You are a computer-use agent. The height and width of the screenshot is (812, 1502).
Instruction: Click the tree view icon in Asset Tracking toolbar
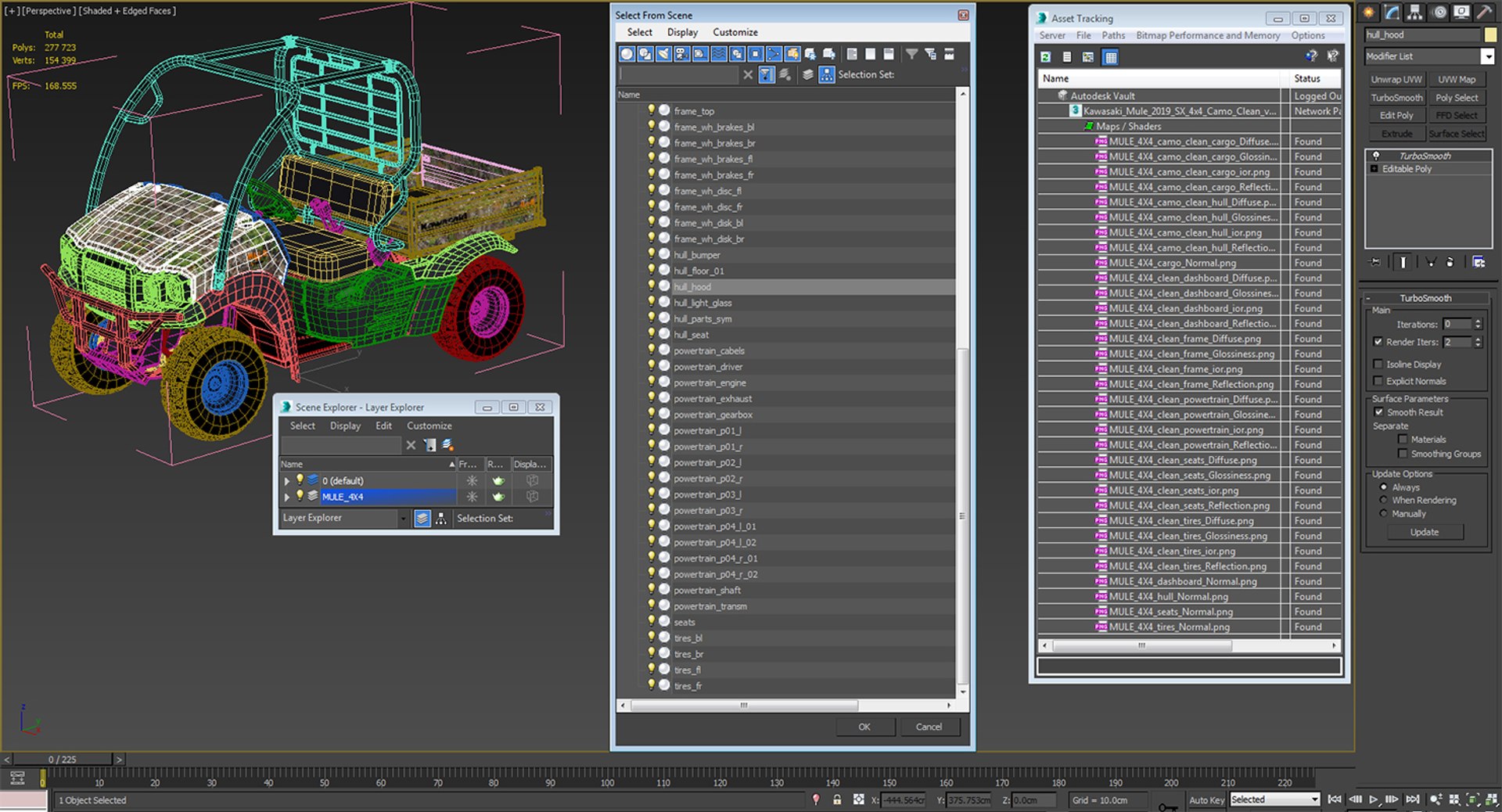pos(1088,57)
